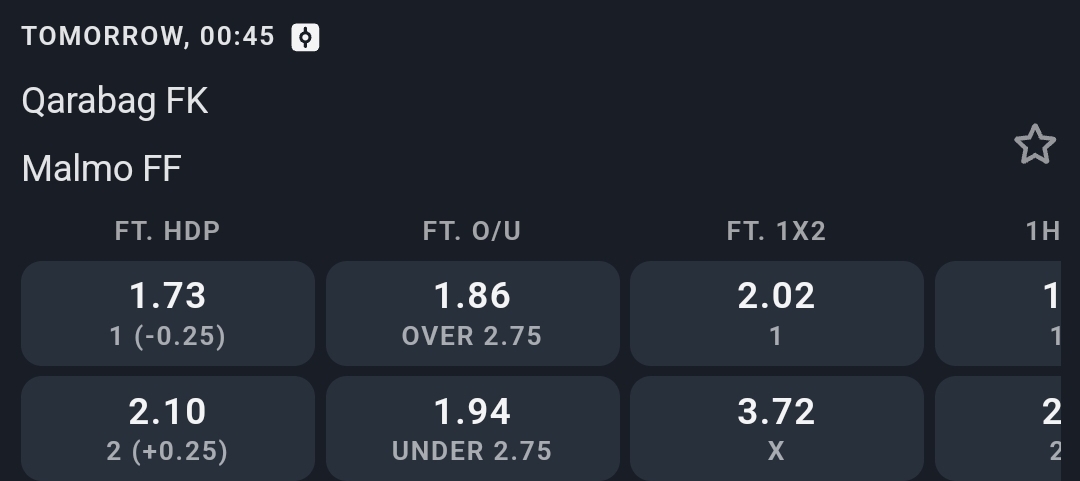Select the cut-off top odds button under 1H

[x=998, y=312]
